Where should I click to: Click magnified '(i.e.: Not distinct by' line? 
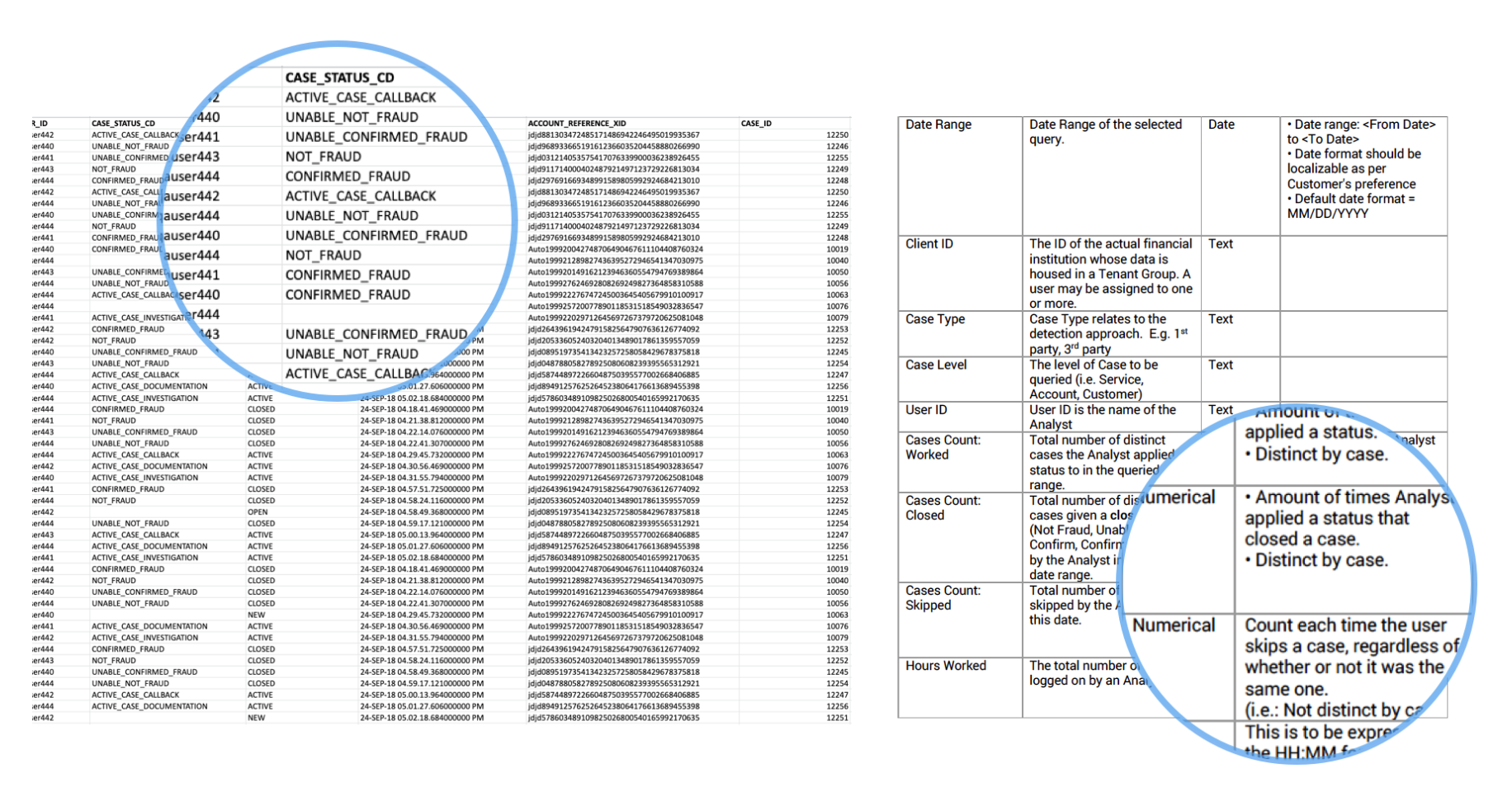click(x=1335, y=710)
